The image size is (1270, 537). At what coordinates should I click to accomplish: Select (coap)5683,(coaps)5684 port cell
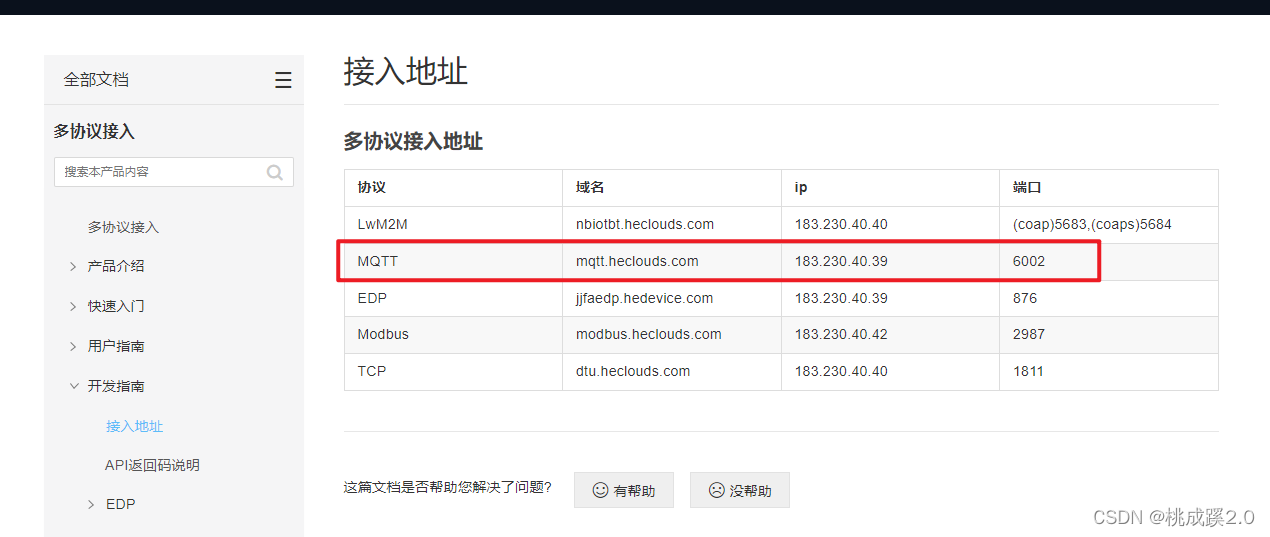(1109, 224)
